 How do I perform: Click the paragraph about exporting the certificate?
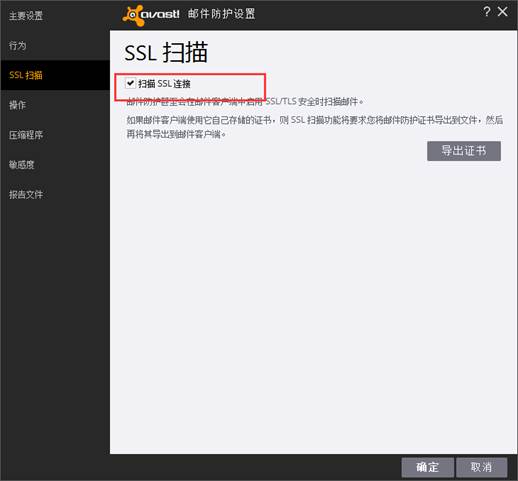315,127
